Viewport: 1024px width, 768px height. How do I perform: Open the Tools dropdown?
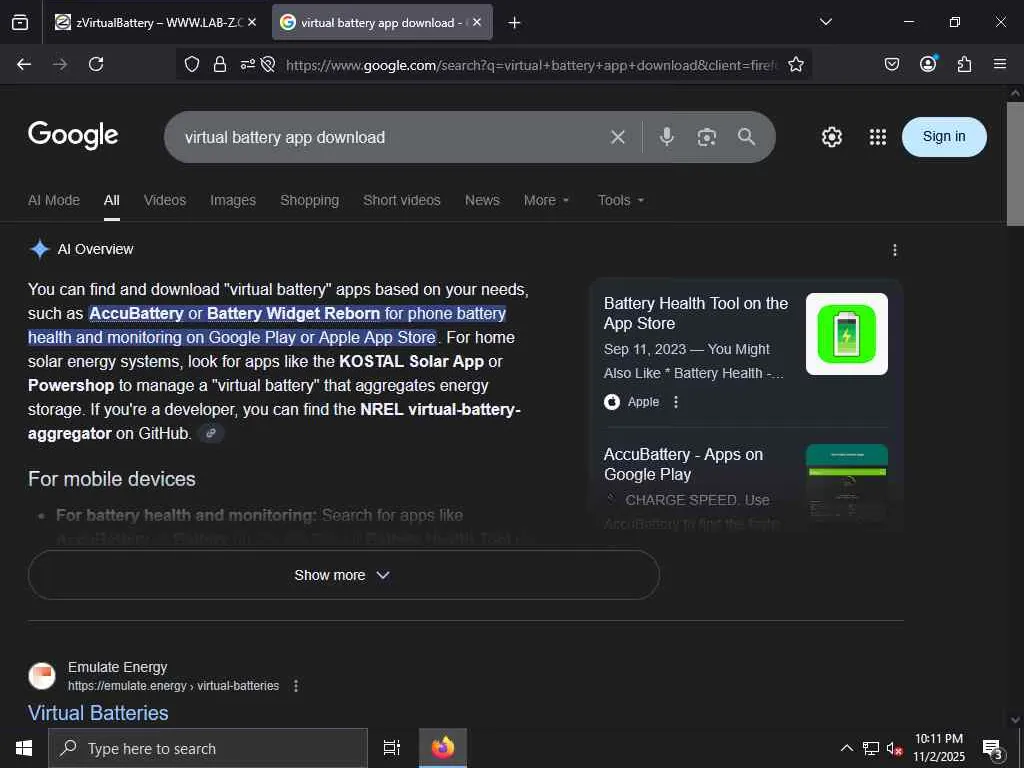tap(621, 200)
